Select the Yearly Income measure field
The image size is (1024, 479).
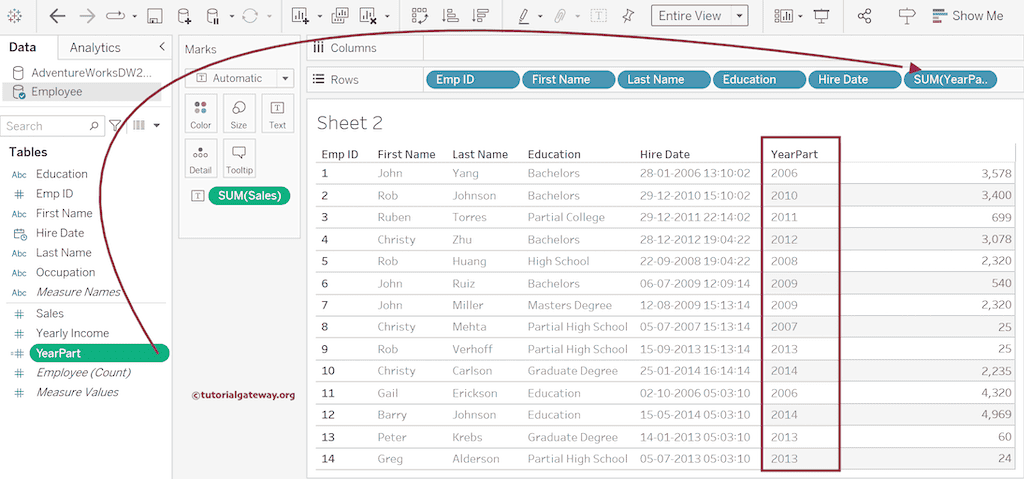72,333
